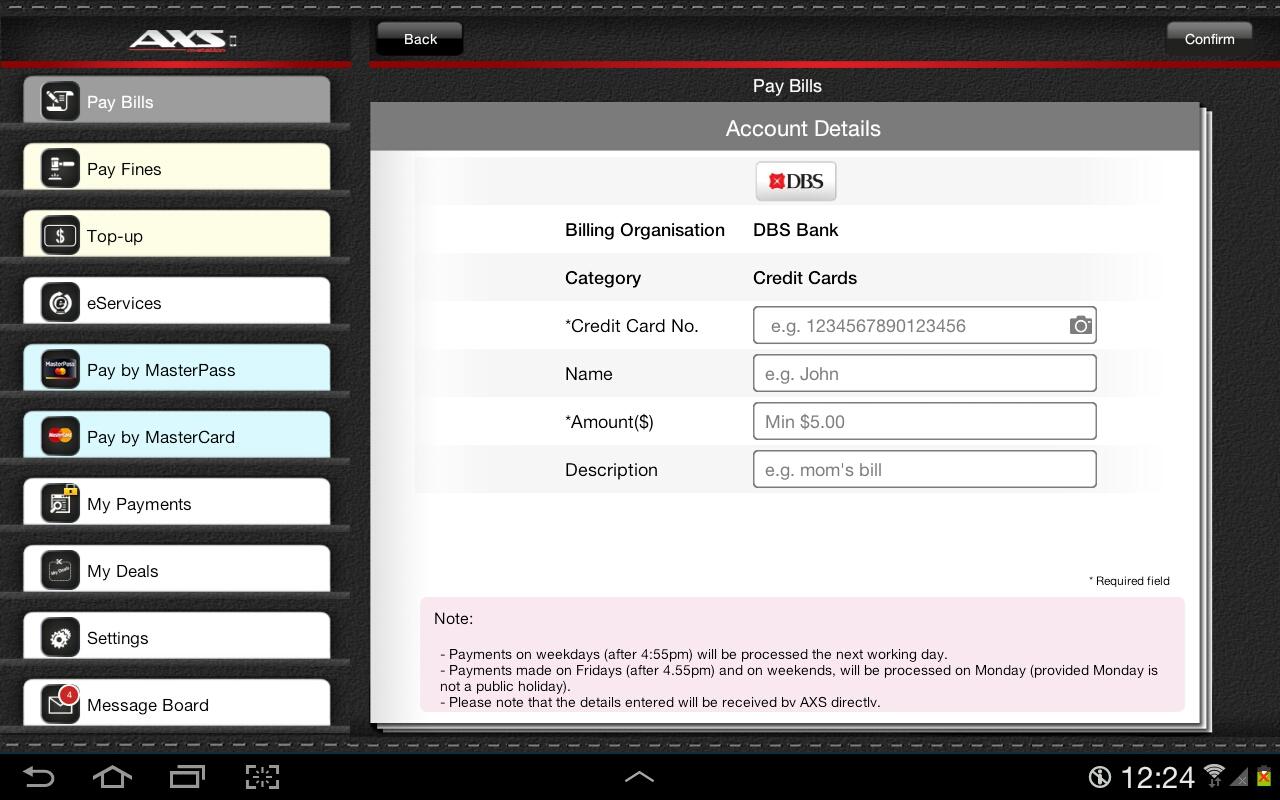Click the camera icon to scan credit card
This screenshot has width=1280, height=800.
tap(1080, 325)
